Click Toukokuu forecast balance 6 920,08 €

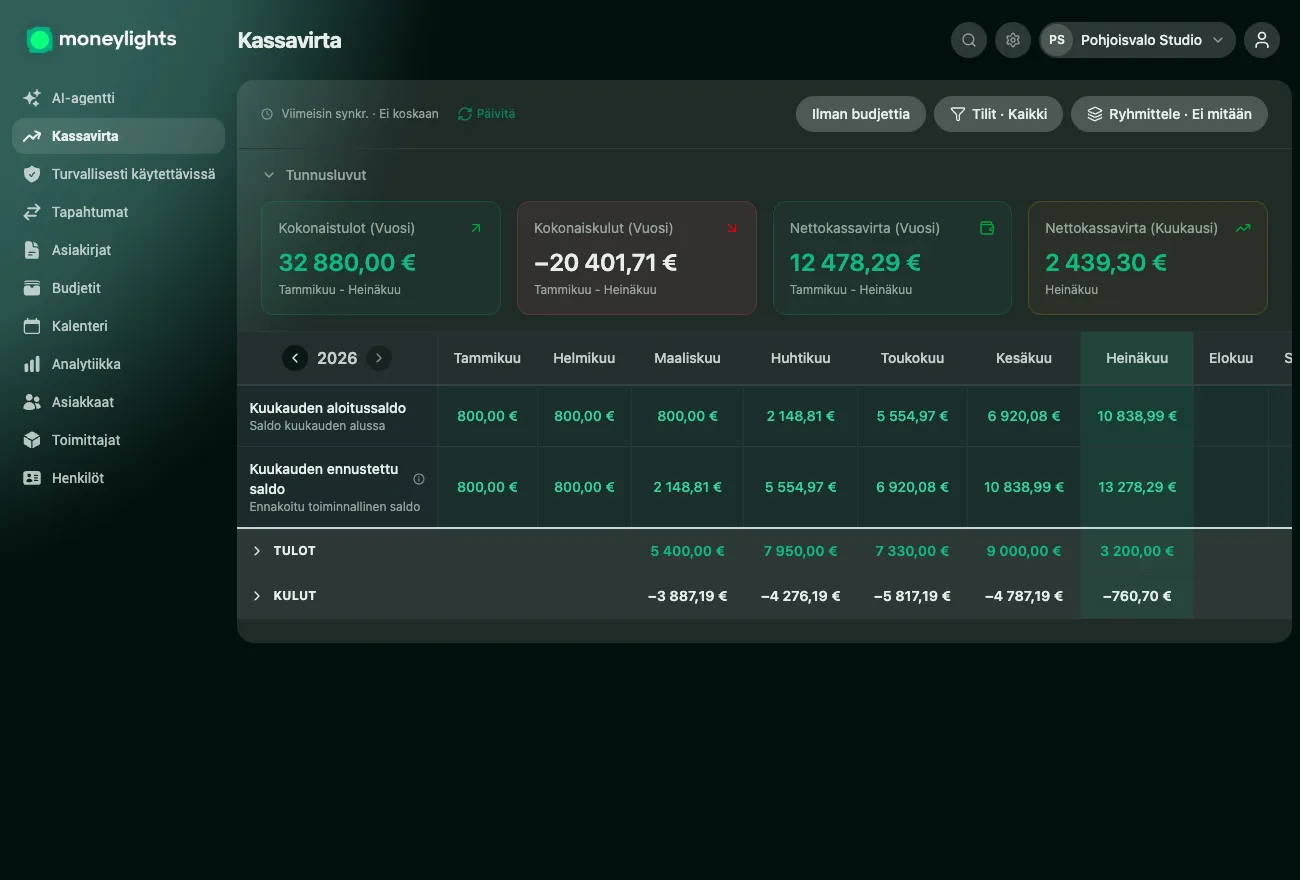(912, 487)
